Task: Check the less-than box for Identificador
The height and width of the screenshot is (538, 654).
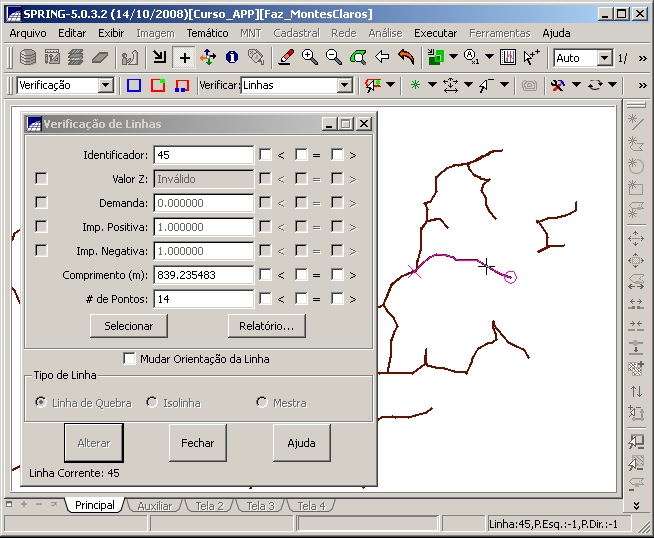Action: [265, 155]
